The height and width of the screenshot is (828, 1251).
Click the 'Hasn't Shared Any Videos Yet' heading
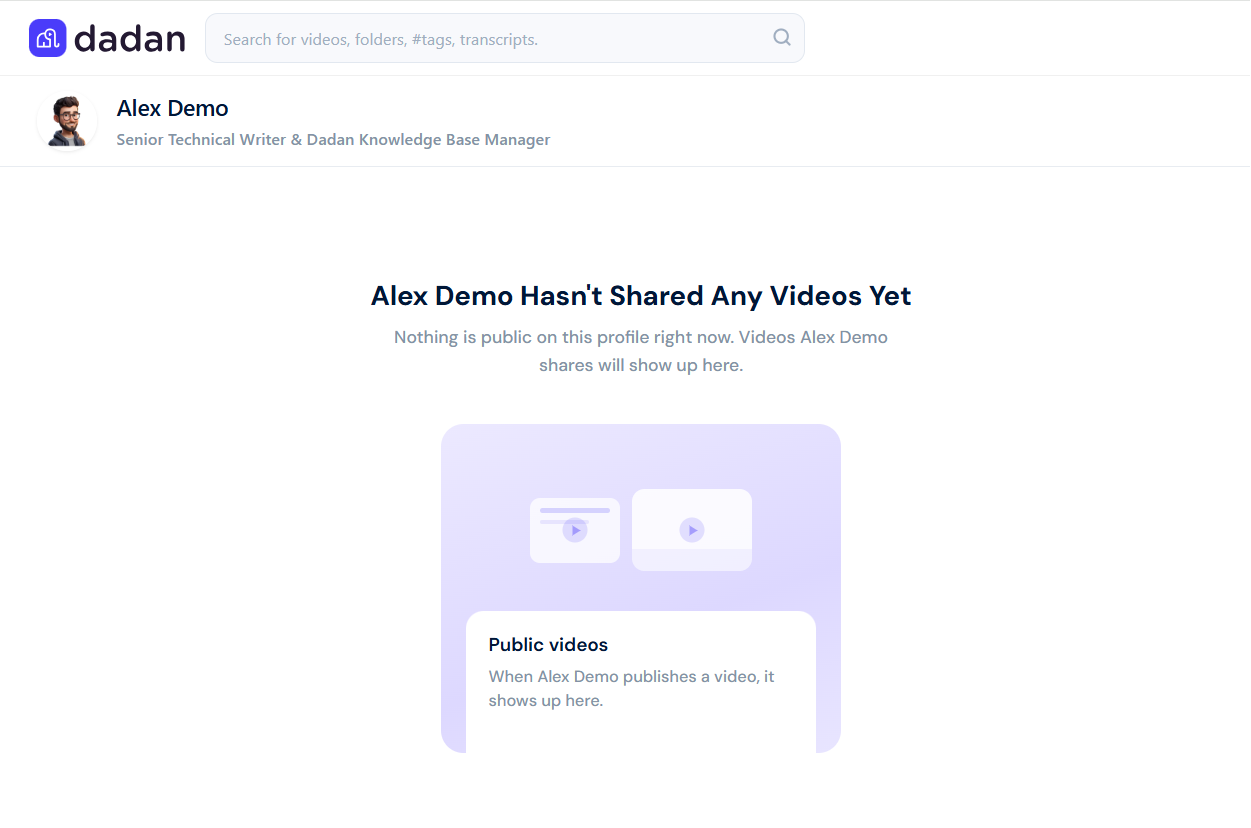pyautogui.click(x=641, y=296)
